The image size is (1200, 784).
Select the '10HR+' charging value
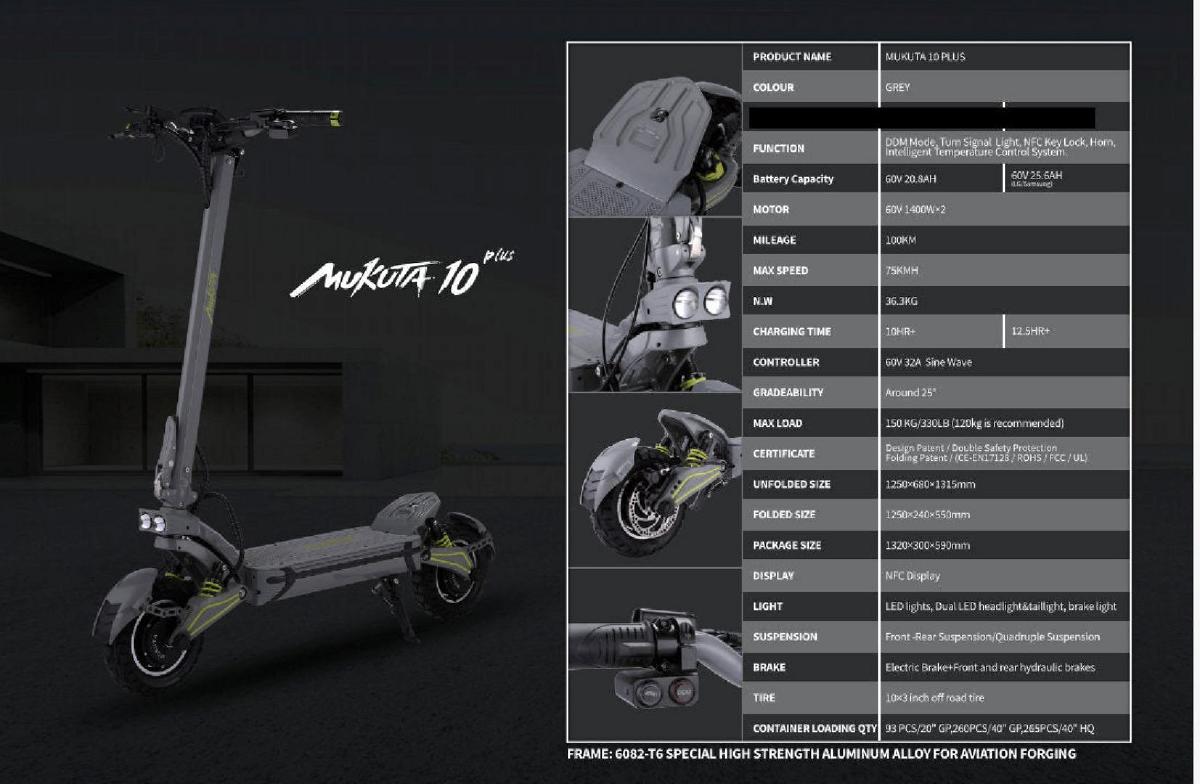(x=900, y=331)
